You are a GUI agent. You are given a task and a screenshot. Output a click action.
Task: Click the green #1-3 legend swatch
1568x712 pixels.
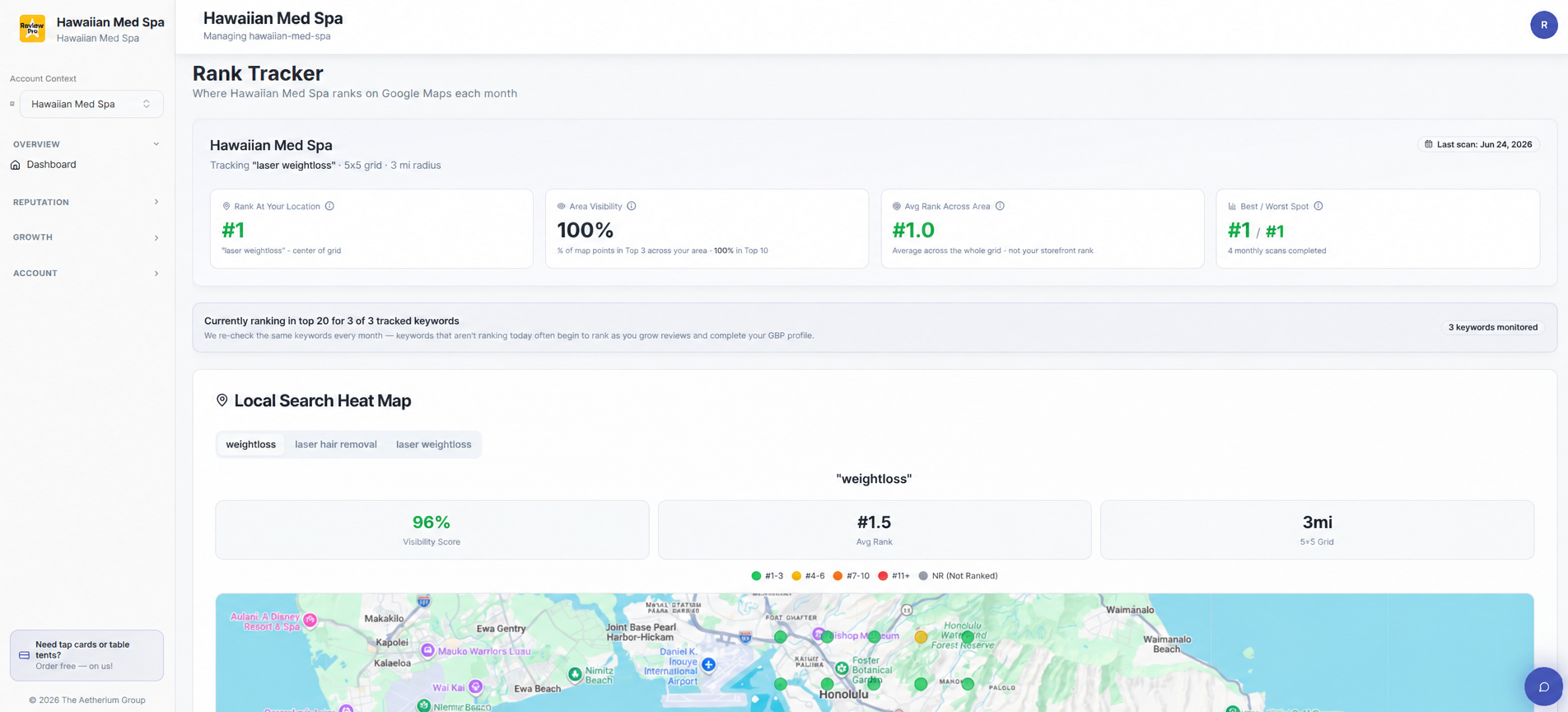[x=756, y=576]
